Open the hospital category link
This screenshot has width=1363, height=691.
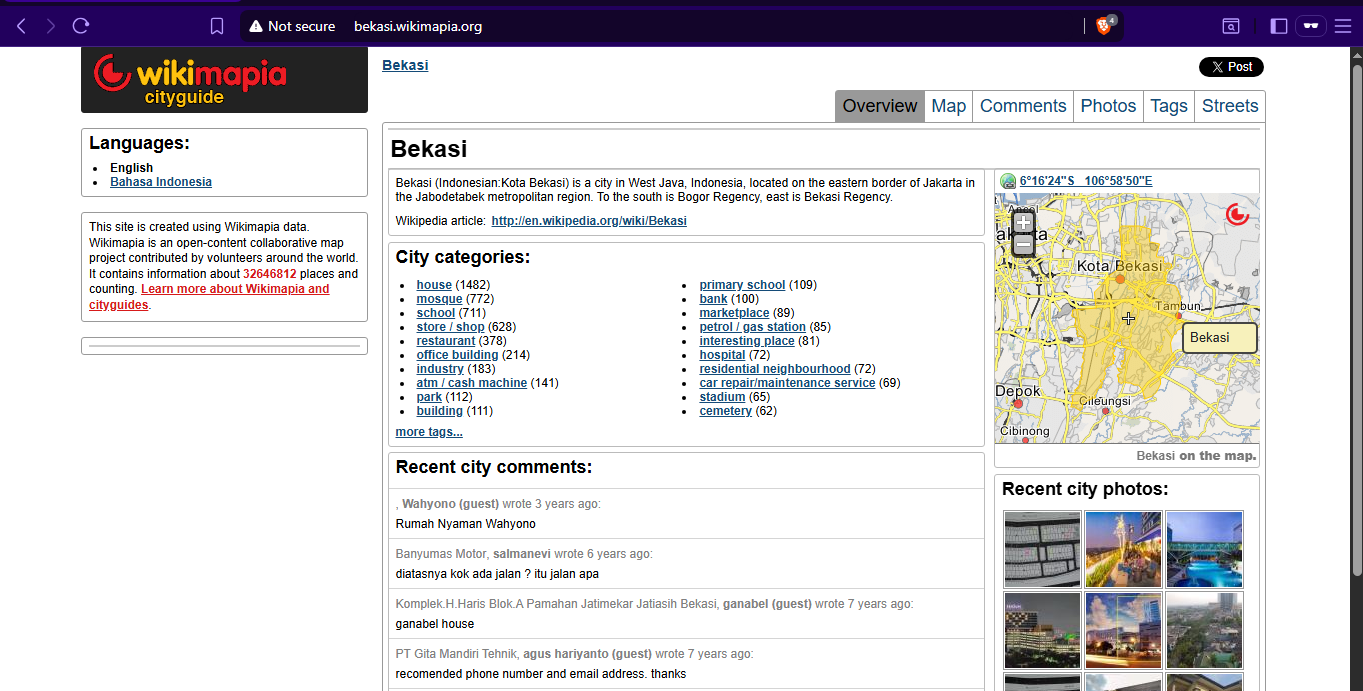point(723,355)
